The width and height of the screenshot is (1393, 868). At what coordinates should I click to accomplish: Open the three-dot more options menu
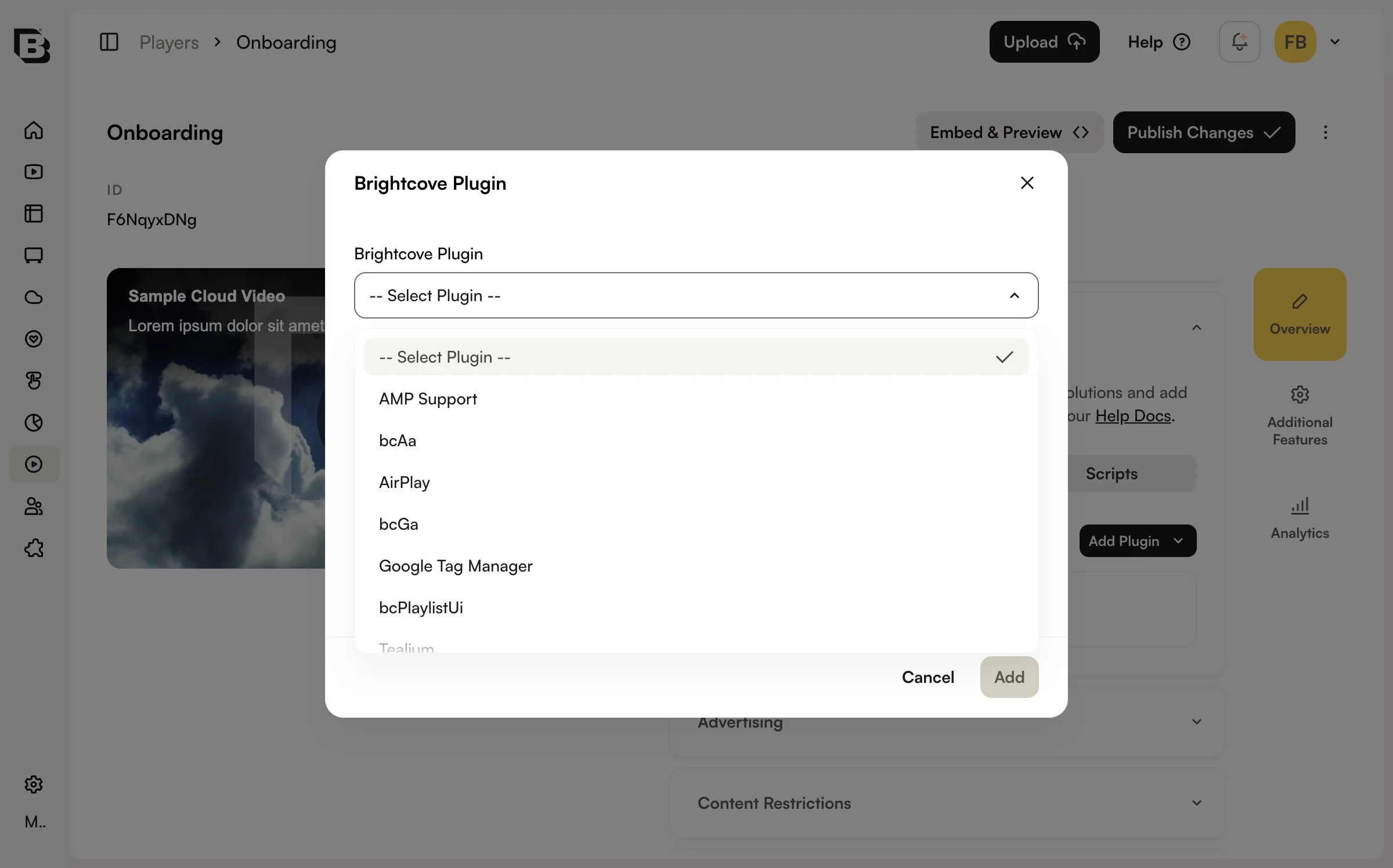click(1325, 132)
